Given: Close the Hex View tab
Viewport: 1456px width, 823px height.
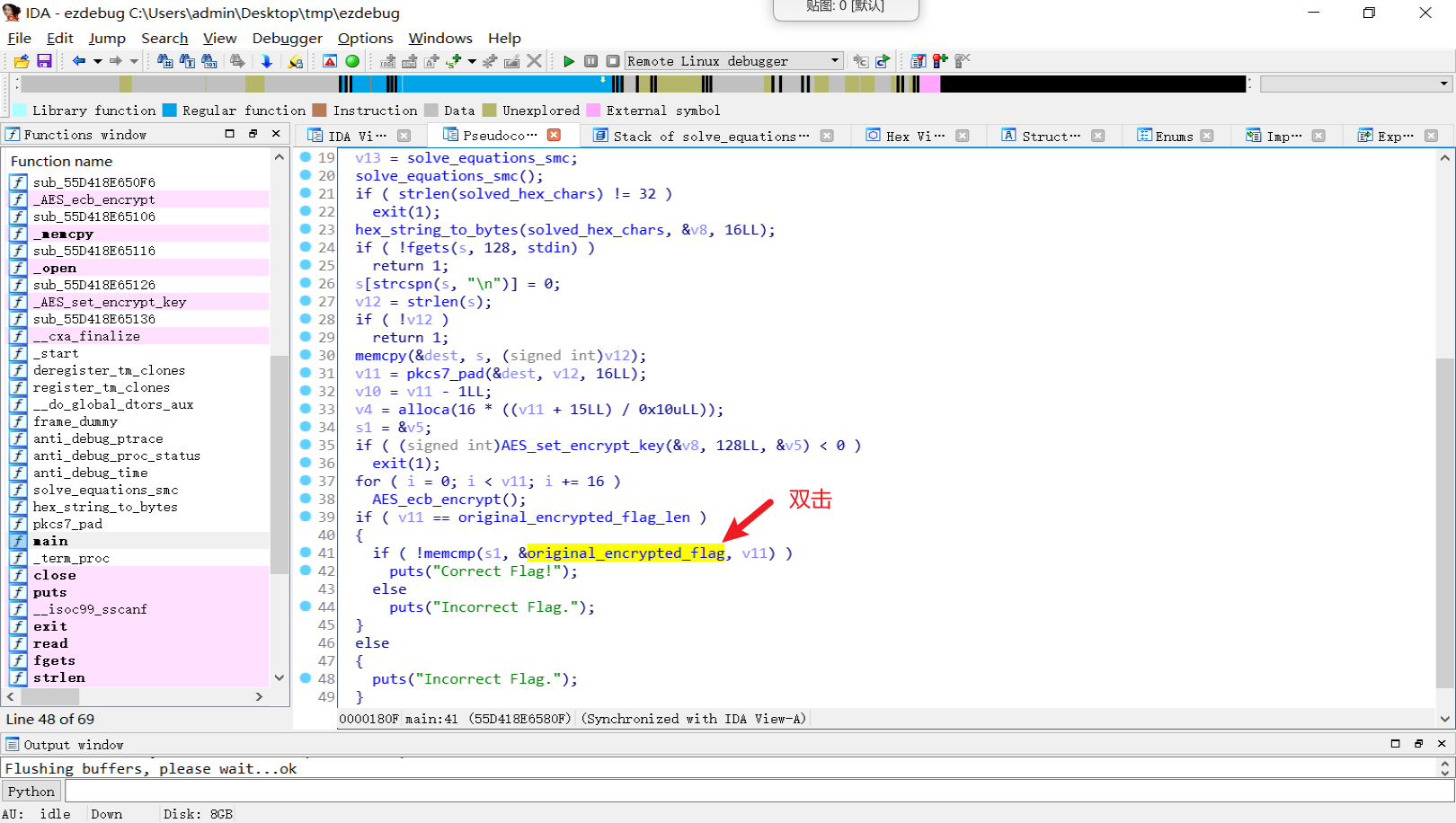Looking at the screenshot, I should [963, 136].
